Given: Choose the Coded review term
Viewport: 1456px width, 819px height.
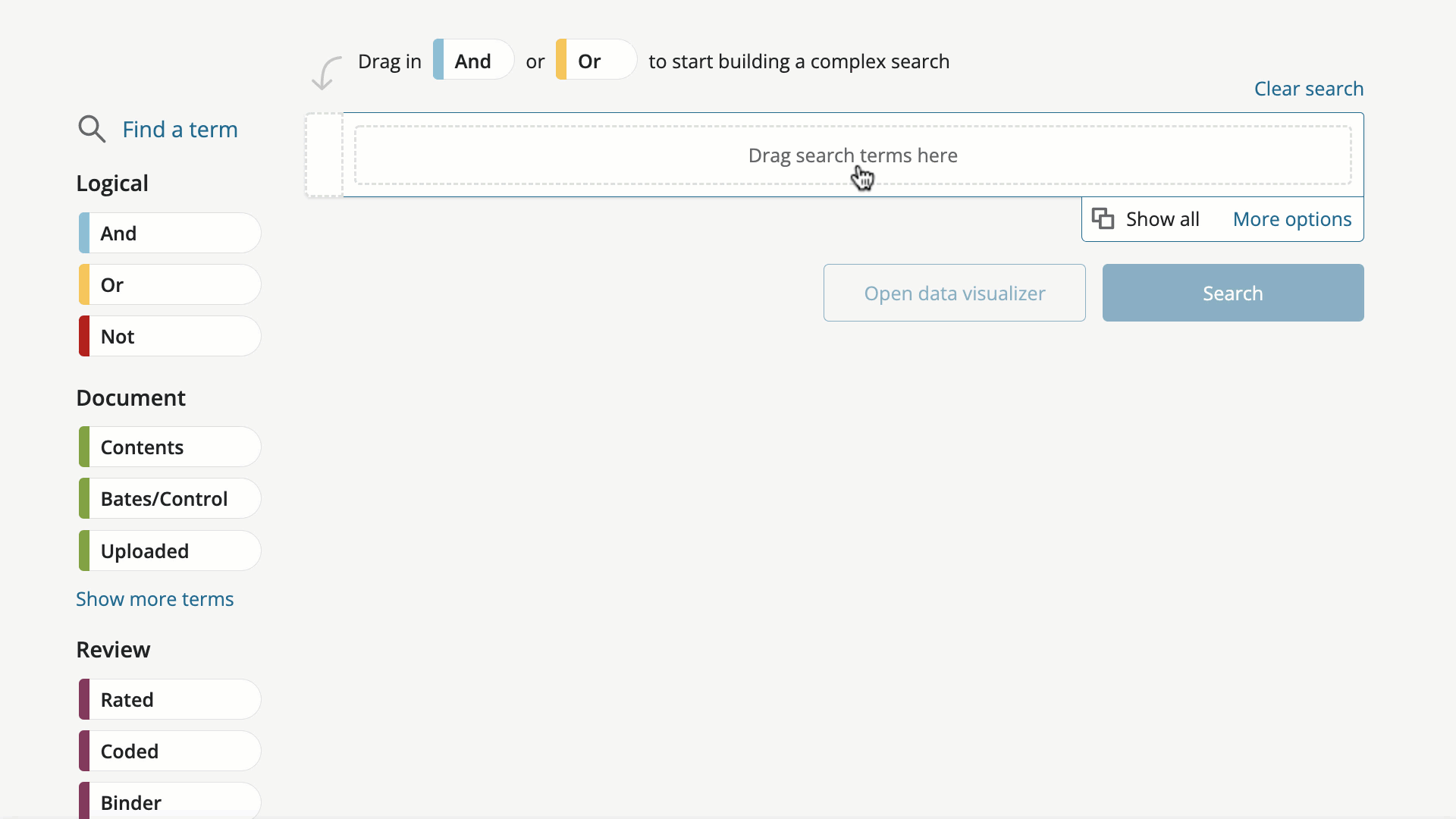Looking at the screenshot, I should point(170,751).
